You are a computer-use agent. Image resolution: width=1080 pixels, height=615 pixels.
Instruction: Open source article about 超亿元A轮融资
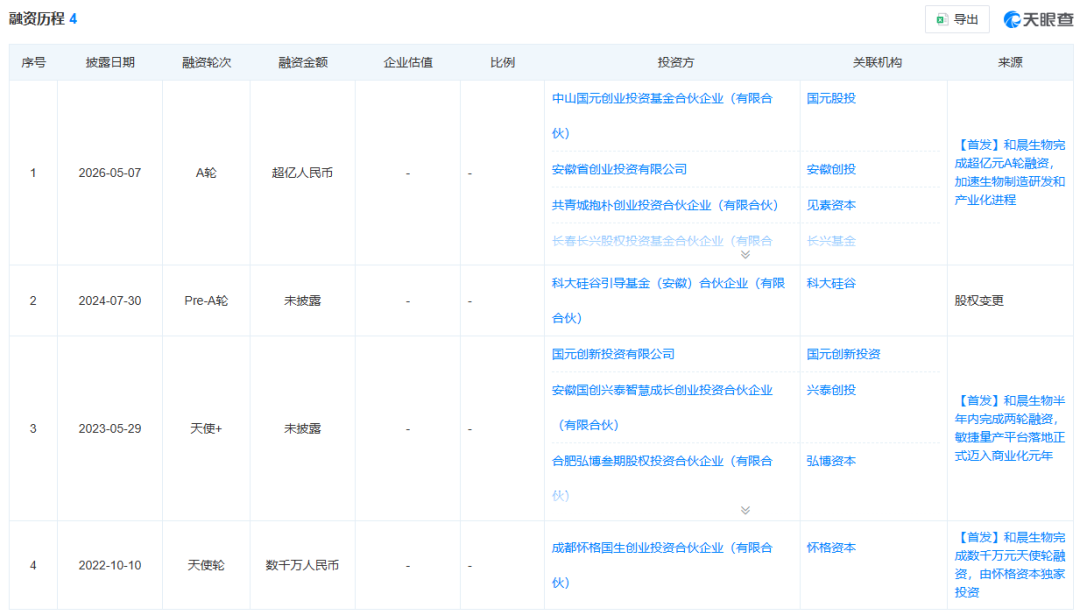(1010, 172)
